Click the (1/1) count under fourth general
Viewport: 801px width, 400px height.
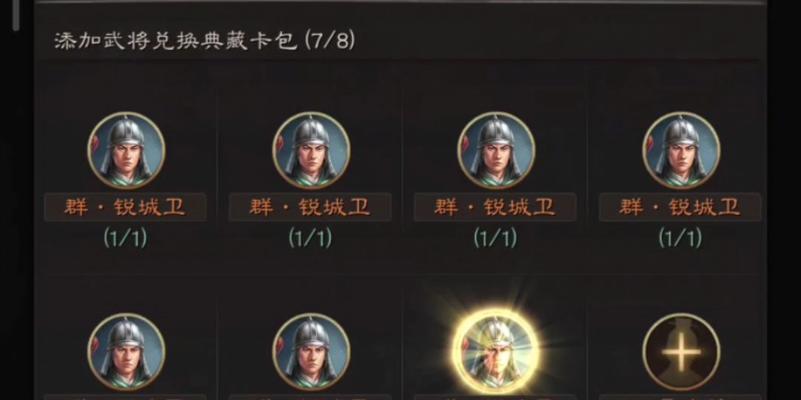click(680, 238)
